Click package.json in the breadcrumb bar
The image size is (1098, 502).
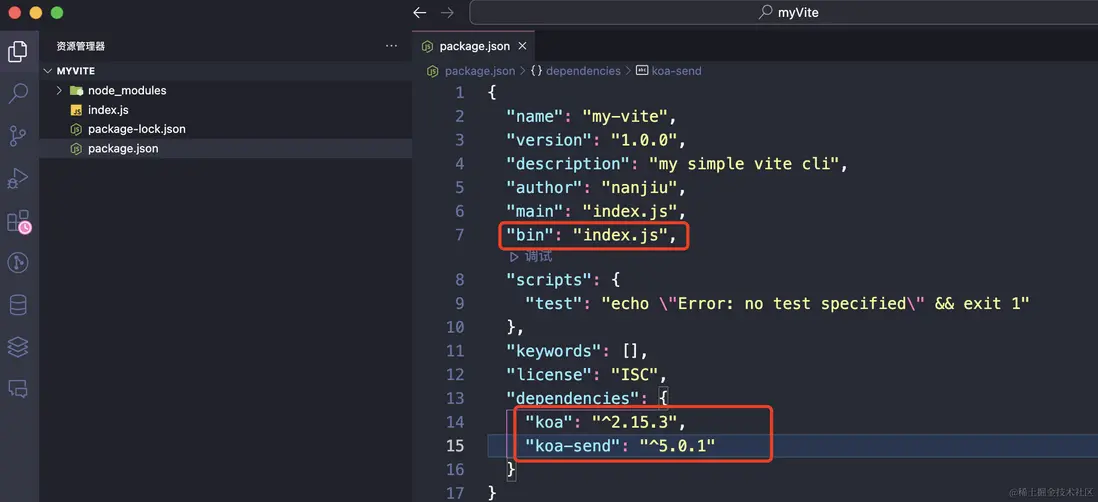click(480, 71)
